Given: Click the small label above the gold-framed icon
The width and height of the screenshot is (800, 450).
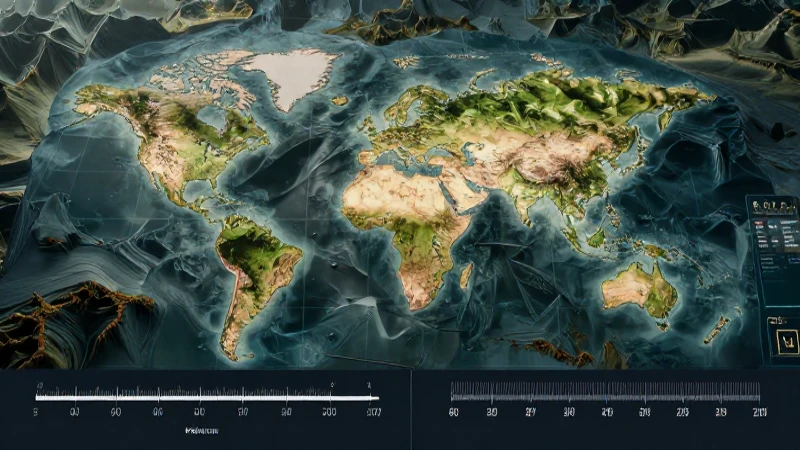Looking at the screenshot, I should (778, 320).
